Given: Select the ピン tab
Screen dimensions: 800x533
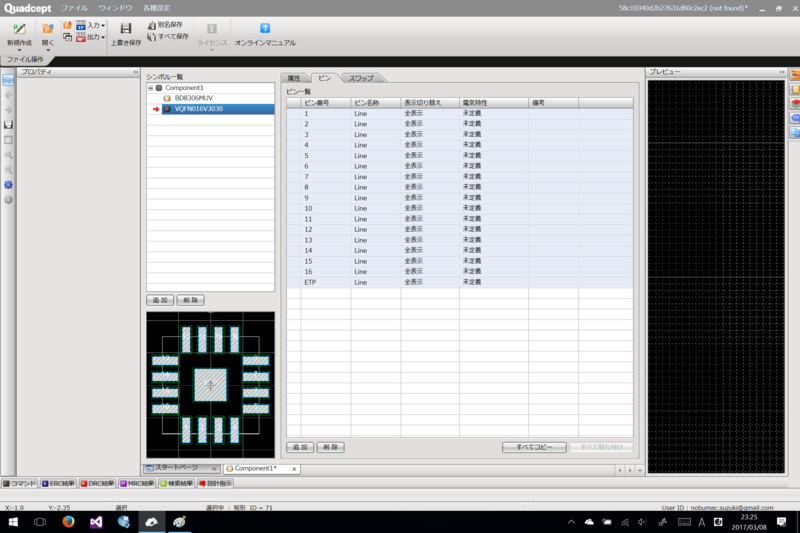Looking at the screenshot, I should [x=324, y=78].
